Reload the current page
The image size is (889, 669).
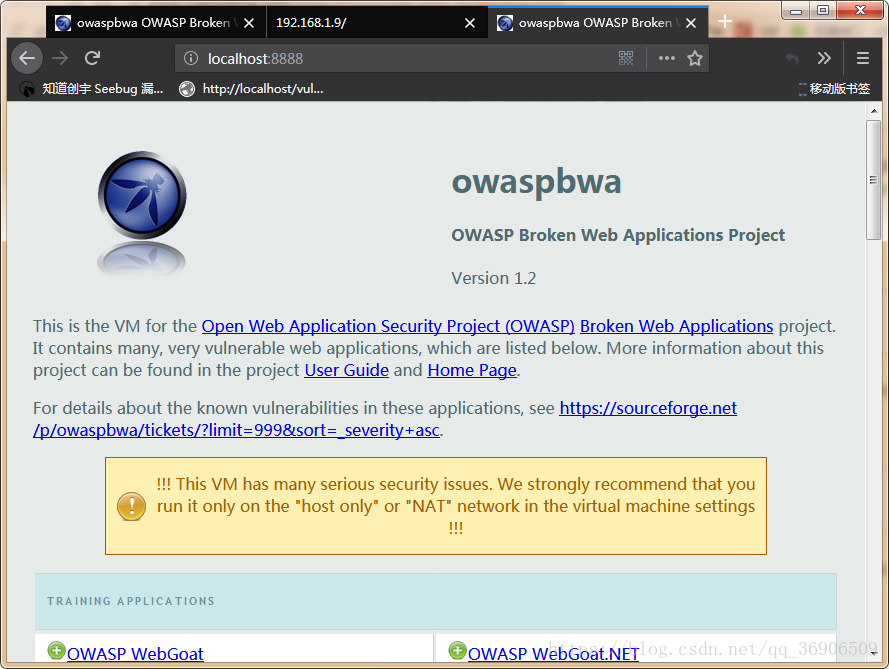click(x=92, y=58)
